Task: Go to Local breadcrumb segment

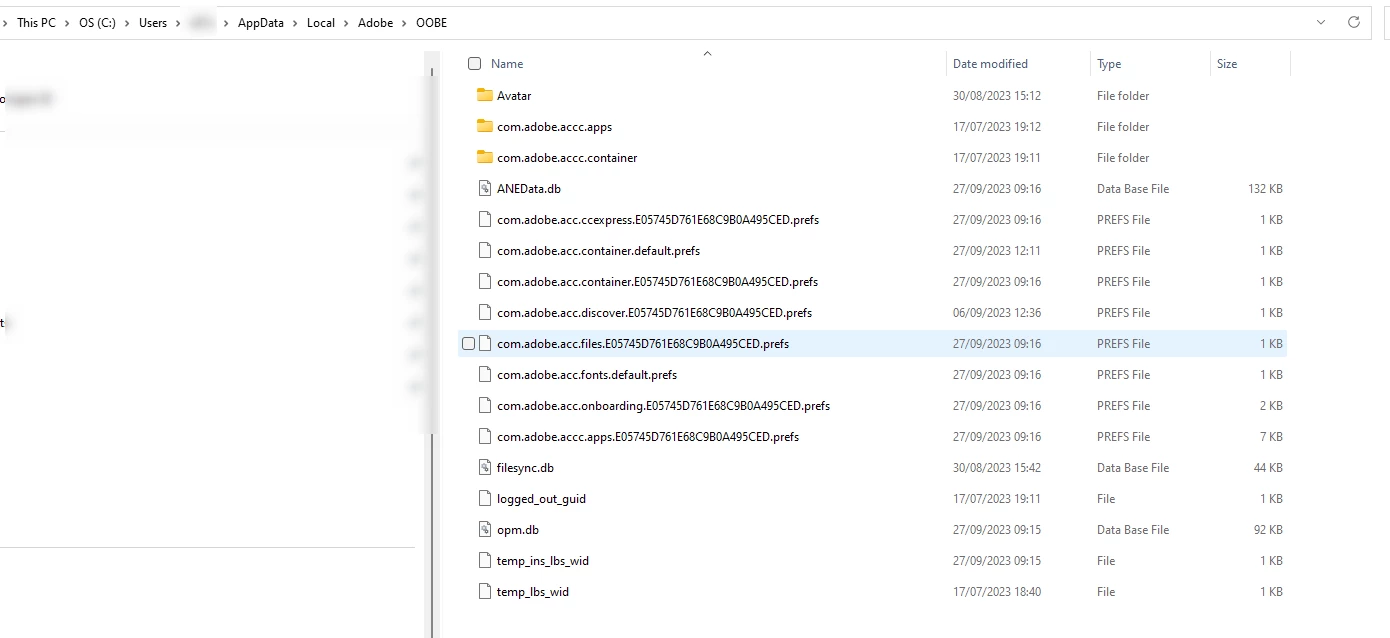Action: pyautogui.click(x=321, y=23)
